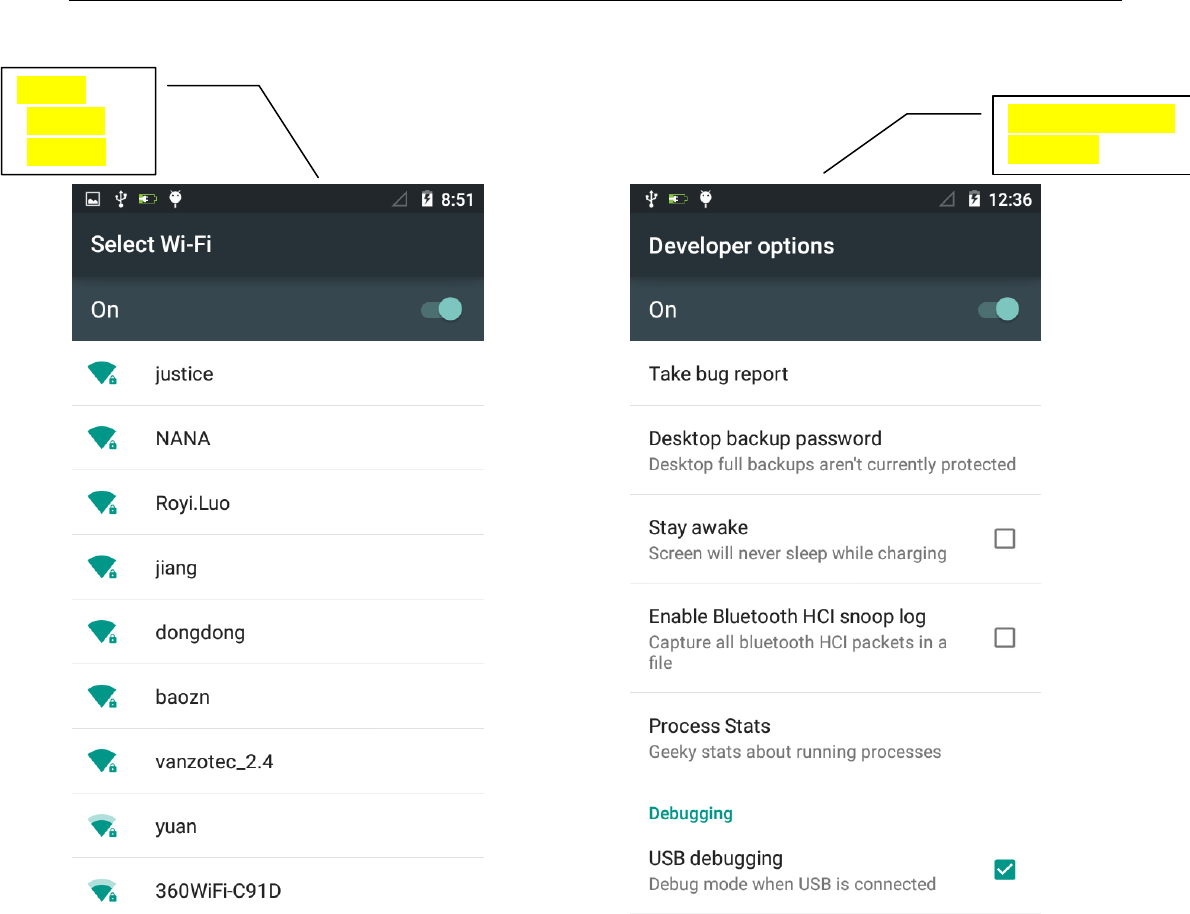Tap the Android debug icon in Developer options status bar
Screen dimensions: 1190x914
click(x=705, y=199)
